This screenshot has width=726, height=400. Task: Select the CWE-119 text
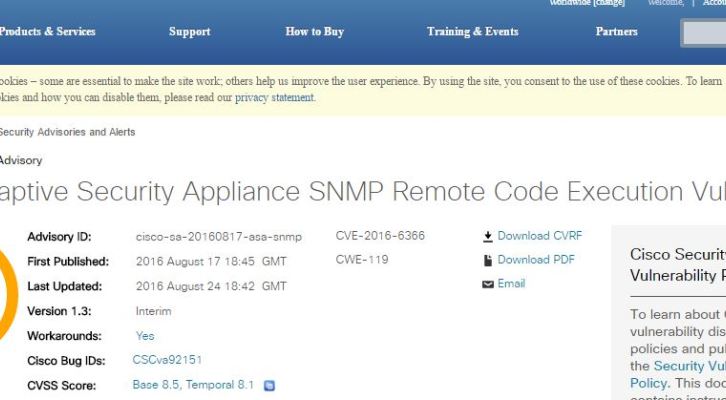point(362,260)
